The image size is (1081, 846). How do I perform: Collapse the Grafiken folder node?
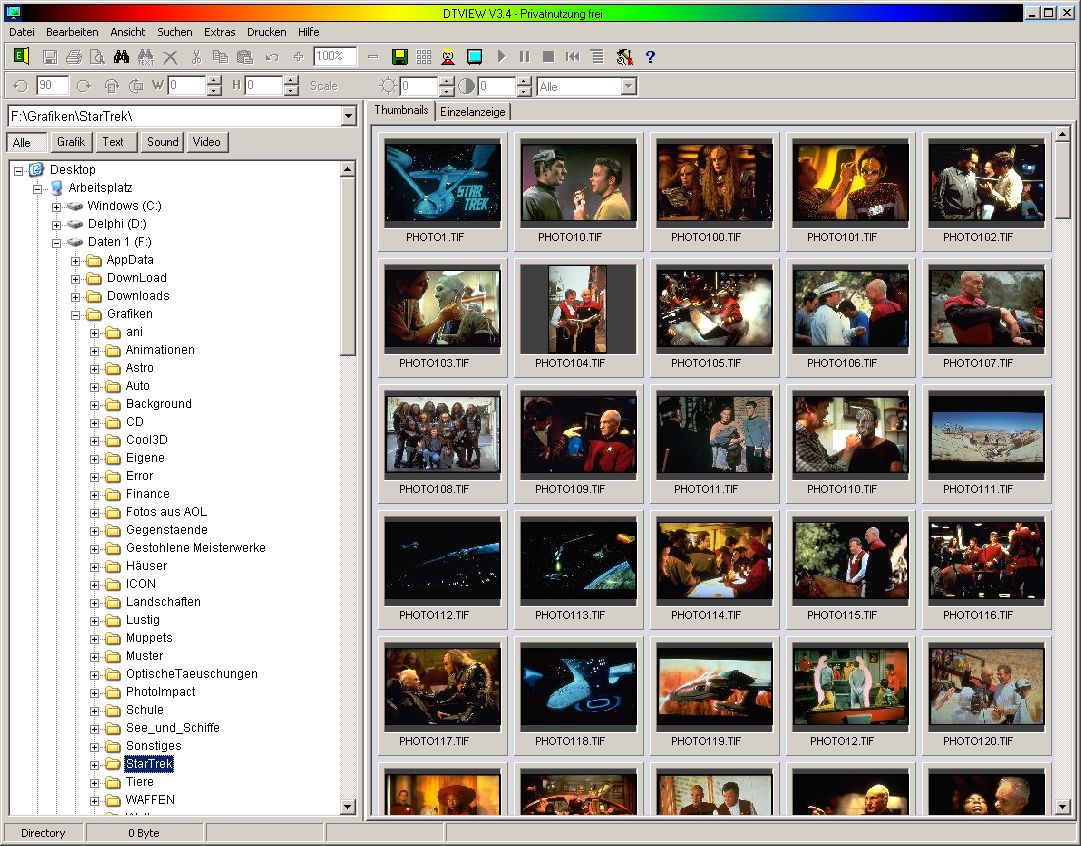(x=76, y=315)
